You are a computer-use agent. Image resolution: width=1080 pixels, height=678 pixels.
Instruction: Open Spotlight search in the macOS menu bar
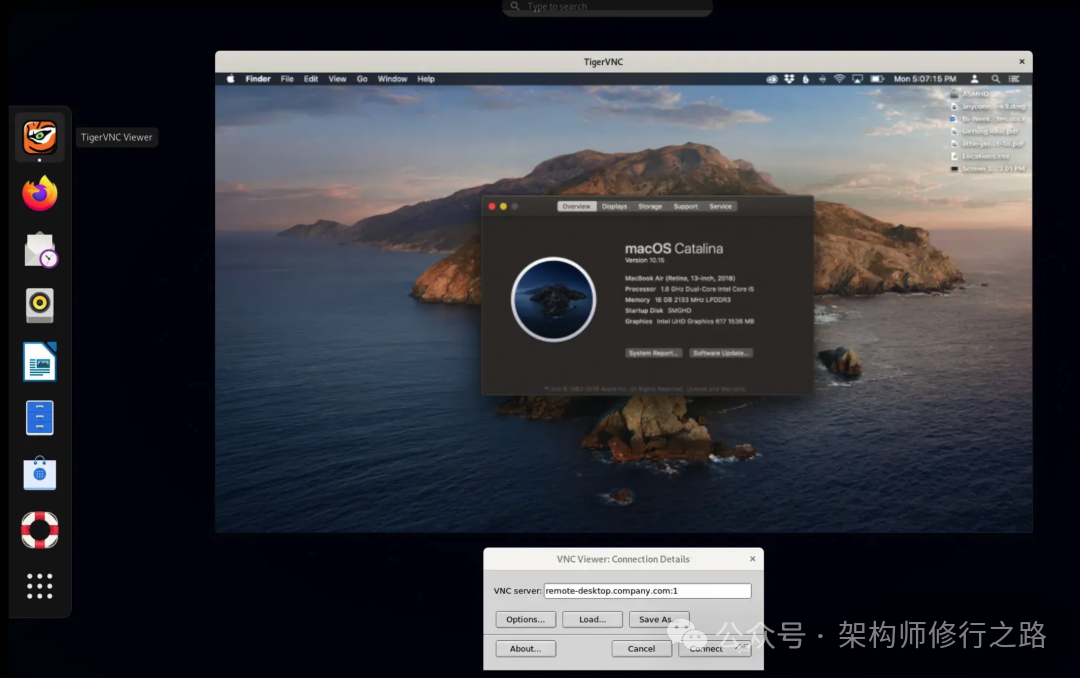click(x=995, y=78)
